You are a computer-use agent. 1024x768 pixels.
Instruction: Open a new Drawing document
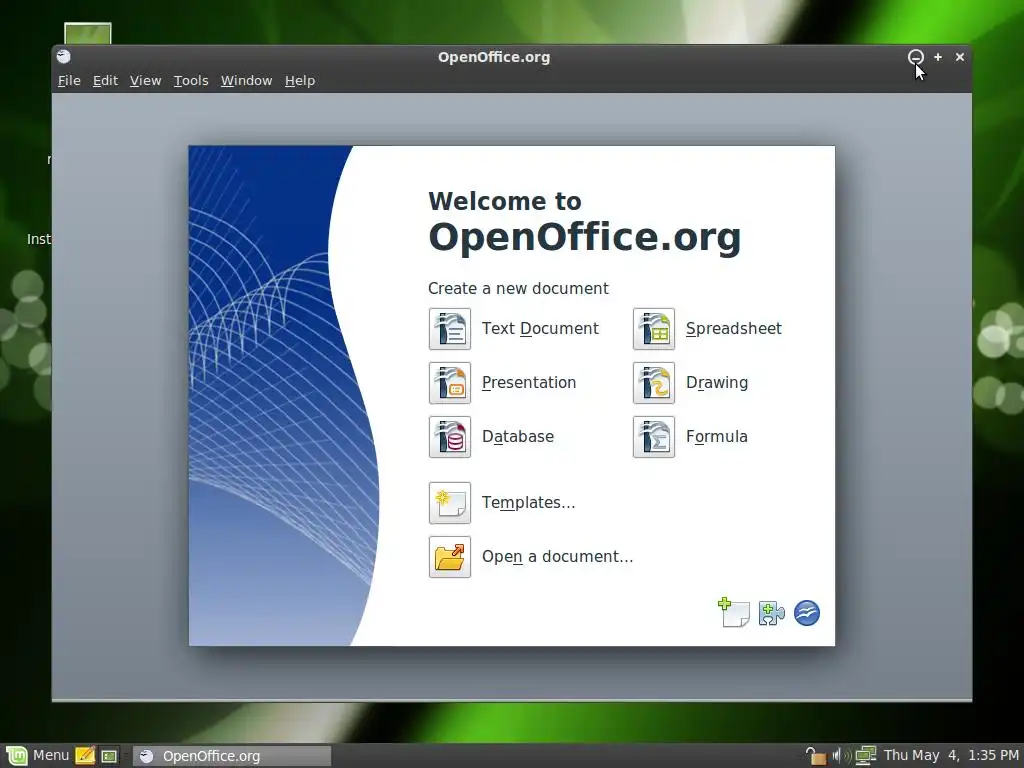(x=654, y=383)
